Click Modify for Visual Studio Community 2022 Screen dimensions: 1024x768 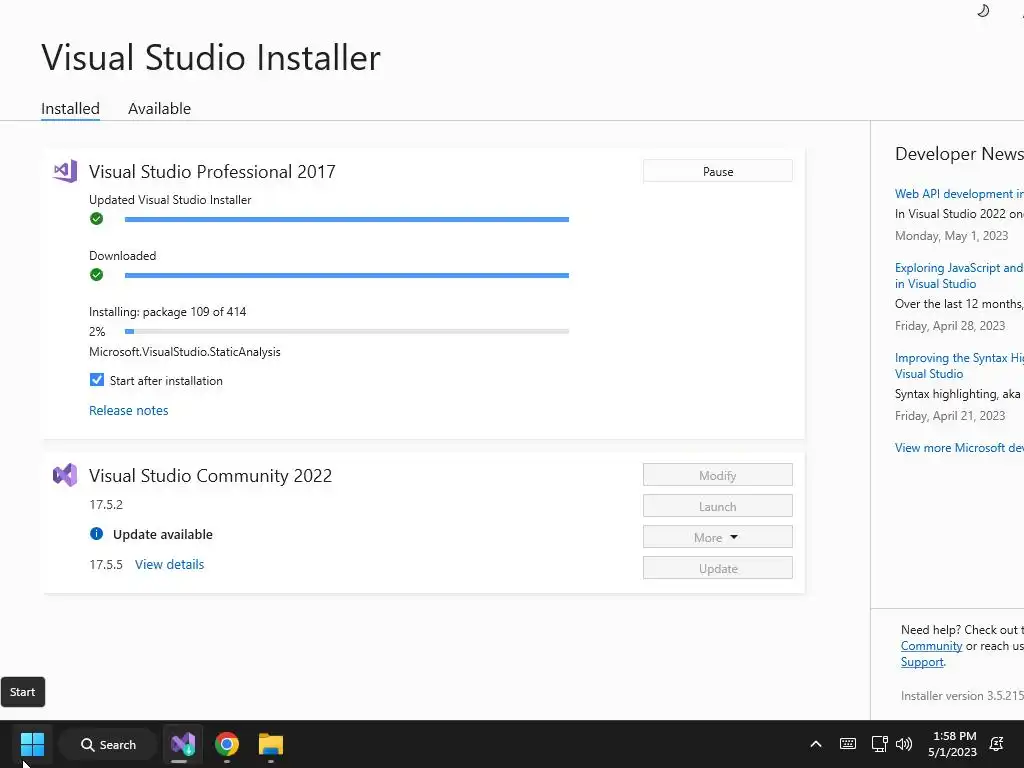point(718,475)
